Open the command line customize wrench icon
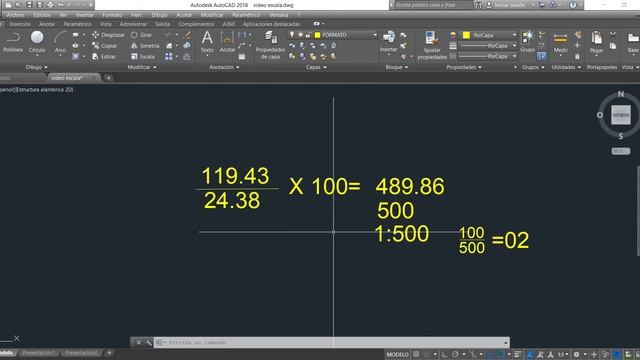640x360 pixels. (148, 342)
